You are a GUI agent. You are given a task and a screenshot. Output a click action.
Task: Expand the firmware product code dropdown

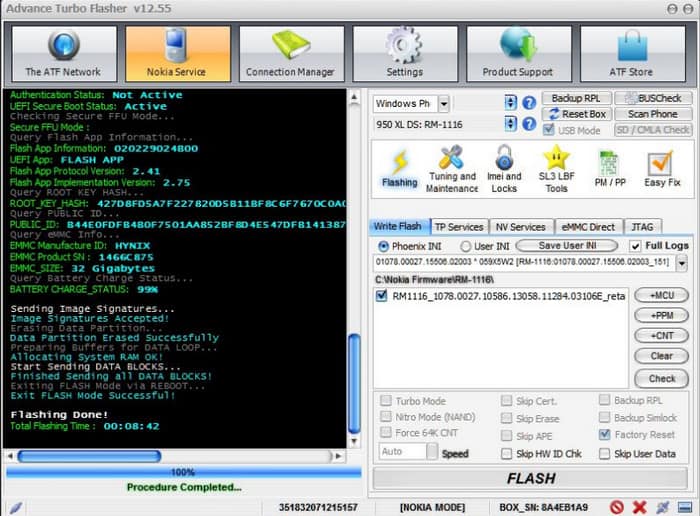click(x=682, y=263)
